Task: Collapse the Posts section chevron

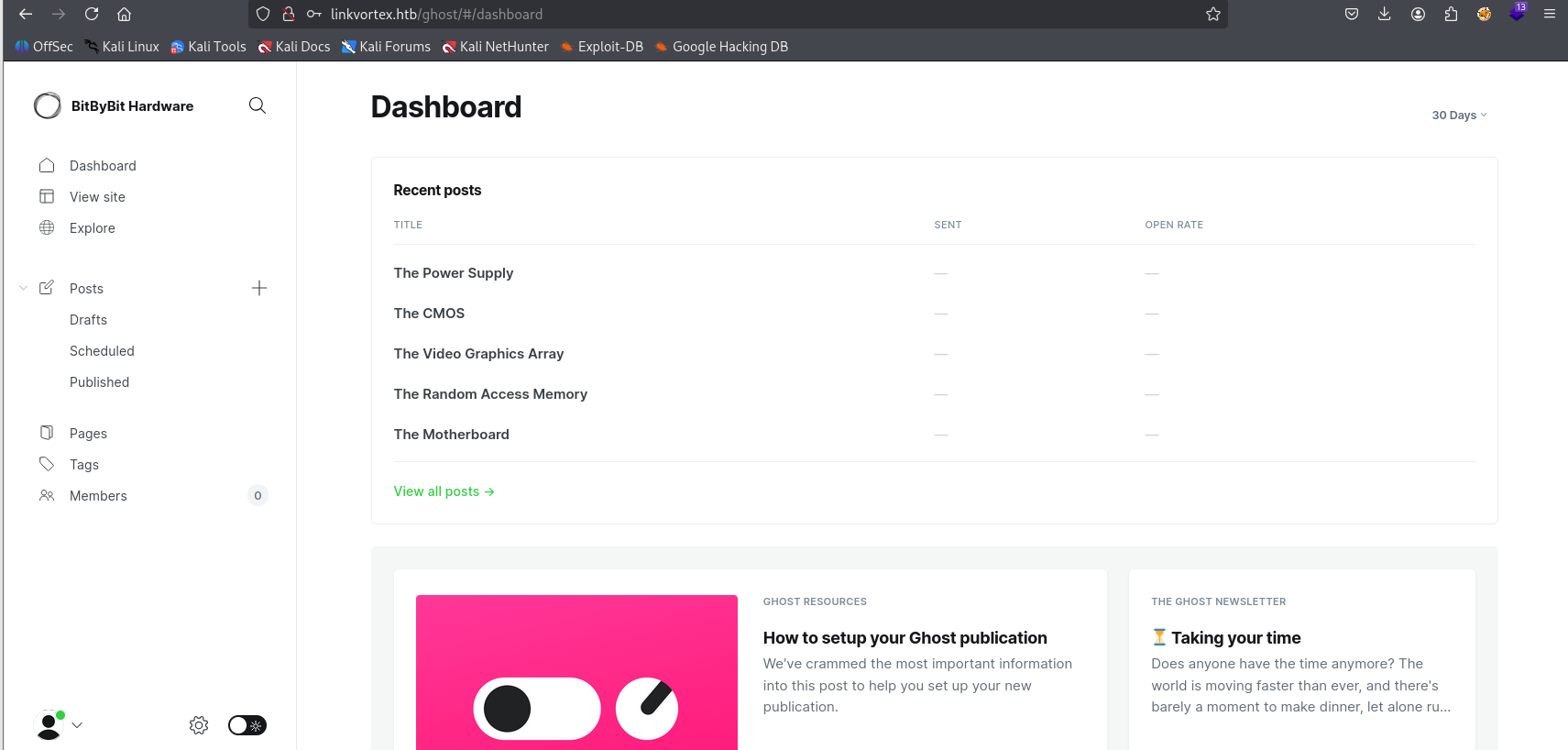Action: point(24,288)
